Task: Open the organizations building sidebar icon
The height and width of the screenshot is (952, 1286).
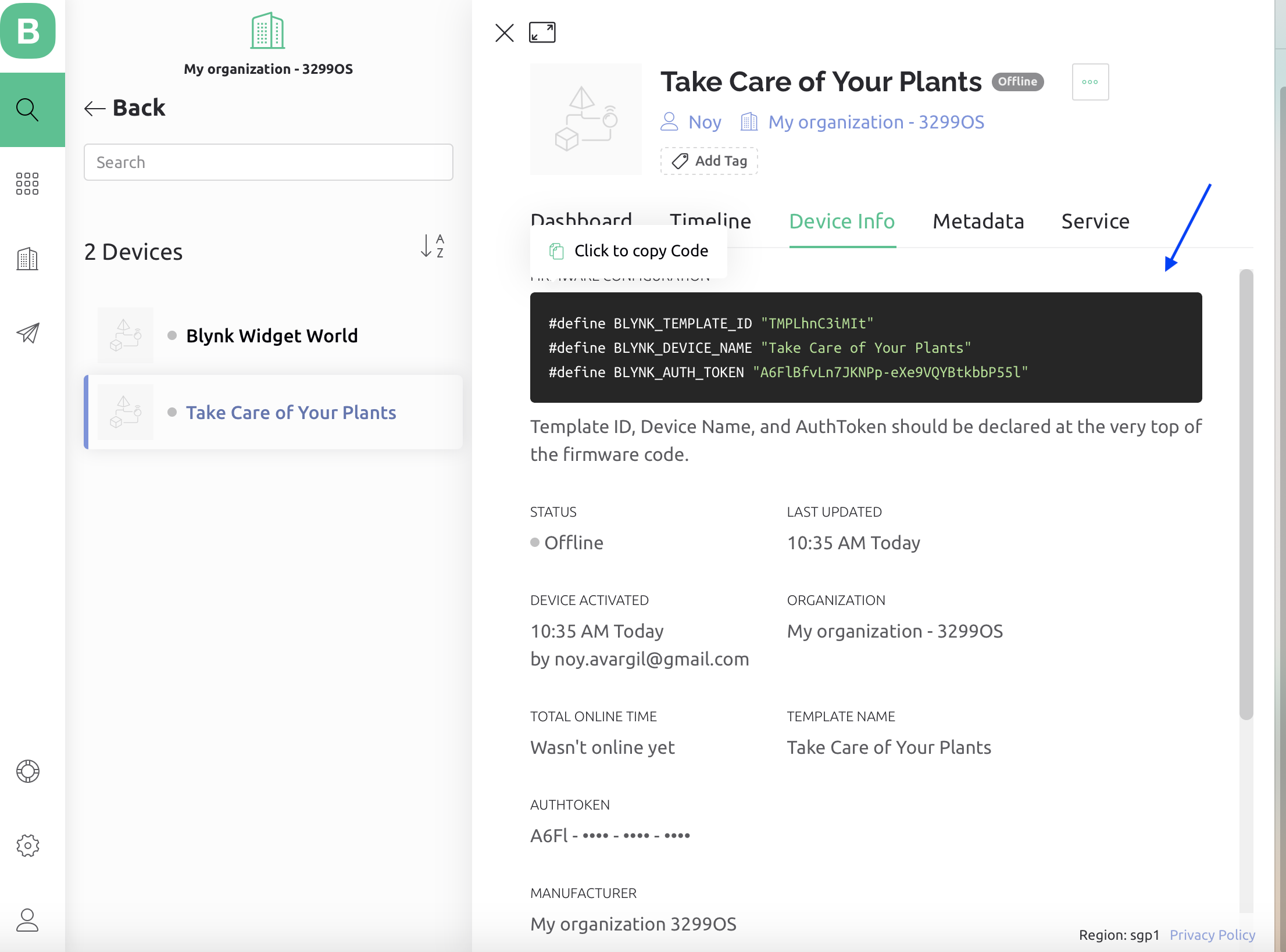Action: point(27,259)
